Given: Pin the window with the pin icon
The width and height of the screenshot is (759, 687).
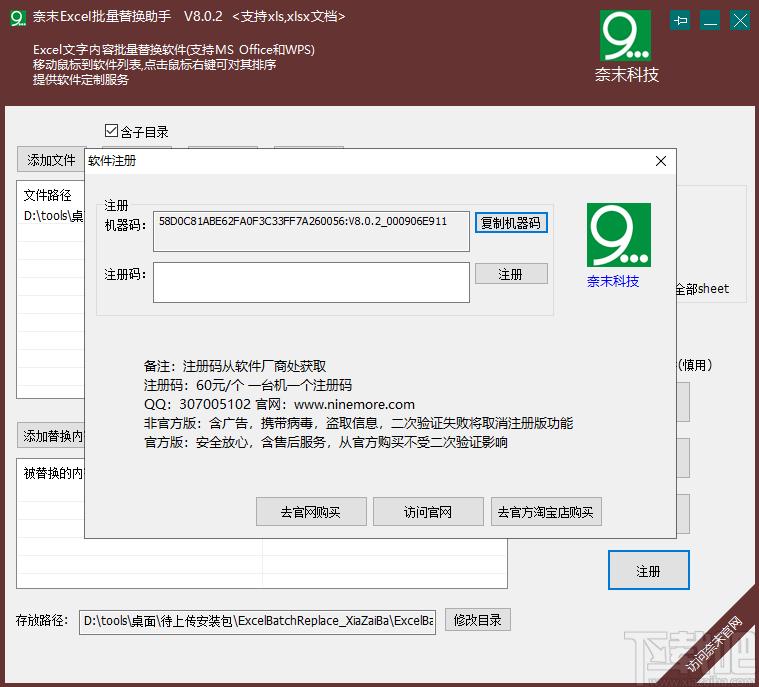Looking at the screenshot, I should click(x=681, y=19).
